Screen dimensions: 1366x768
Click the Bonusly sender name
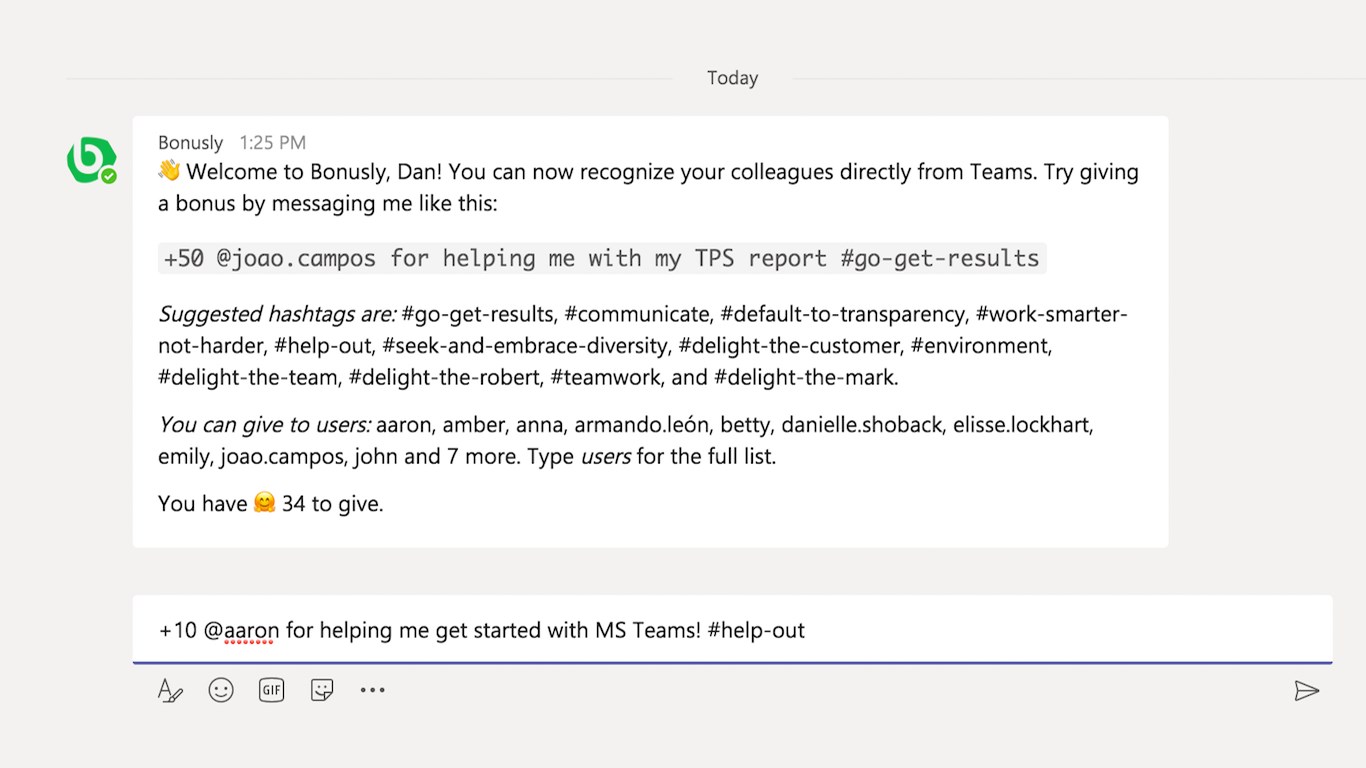pyautogui.click(x=190, y=142)
